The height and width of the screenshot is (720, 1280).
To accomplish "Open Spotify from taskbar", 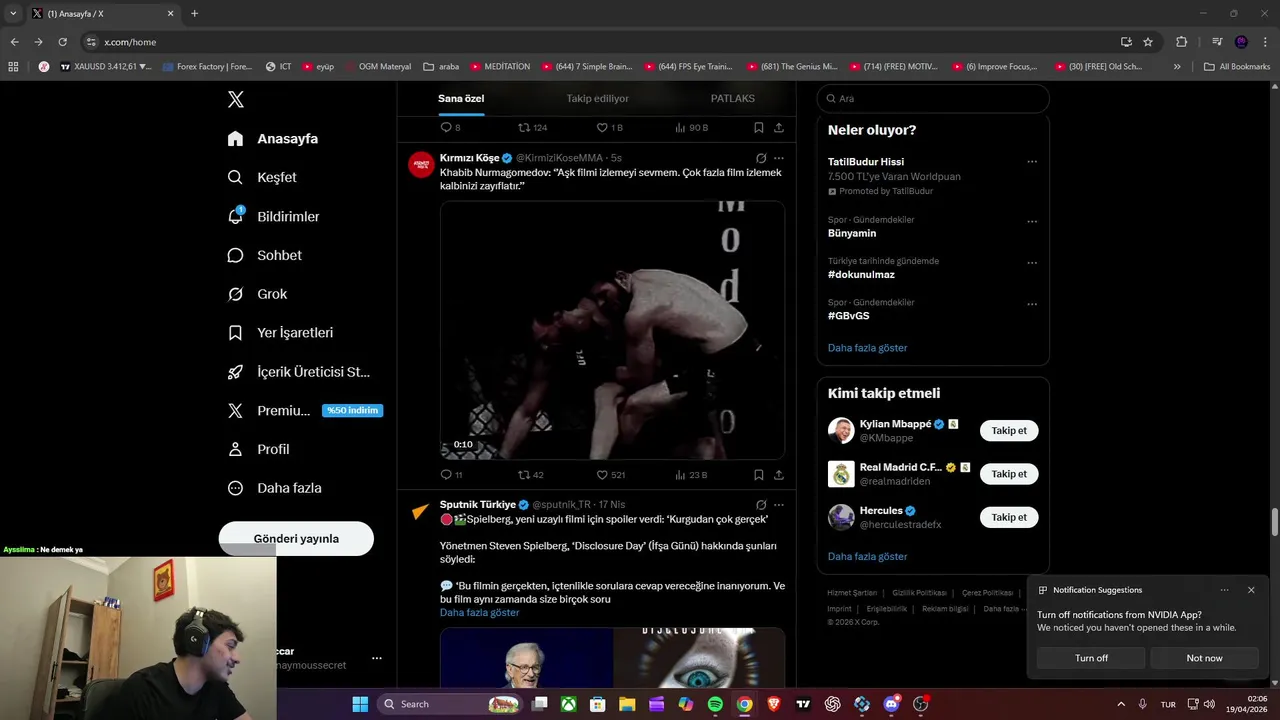I will pos(715,704).
